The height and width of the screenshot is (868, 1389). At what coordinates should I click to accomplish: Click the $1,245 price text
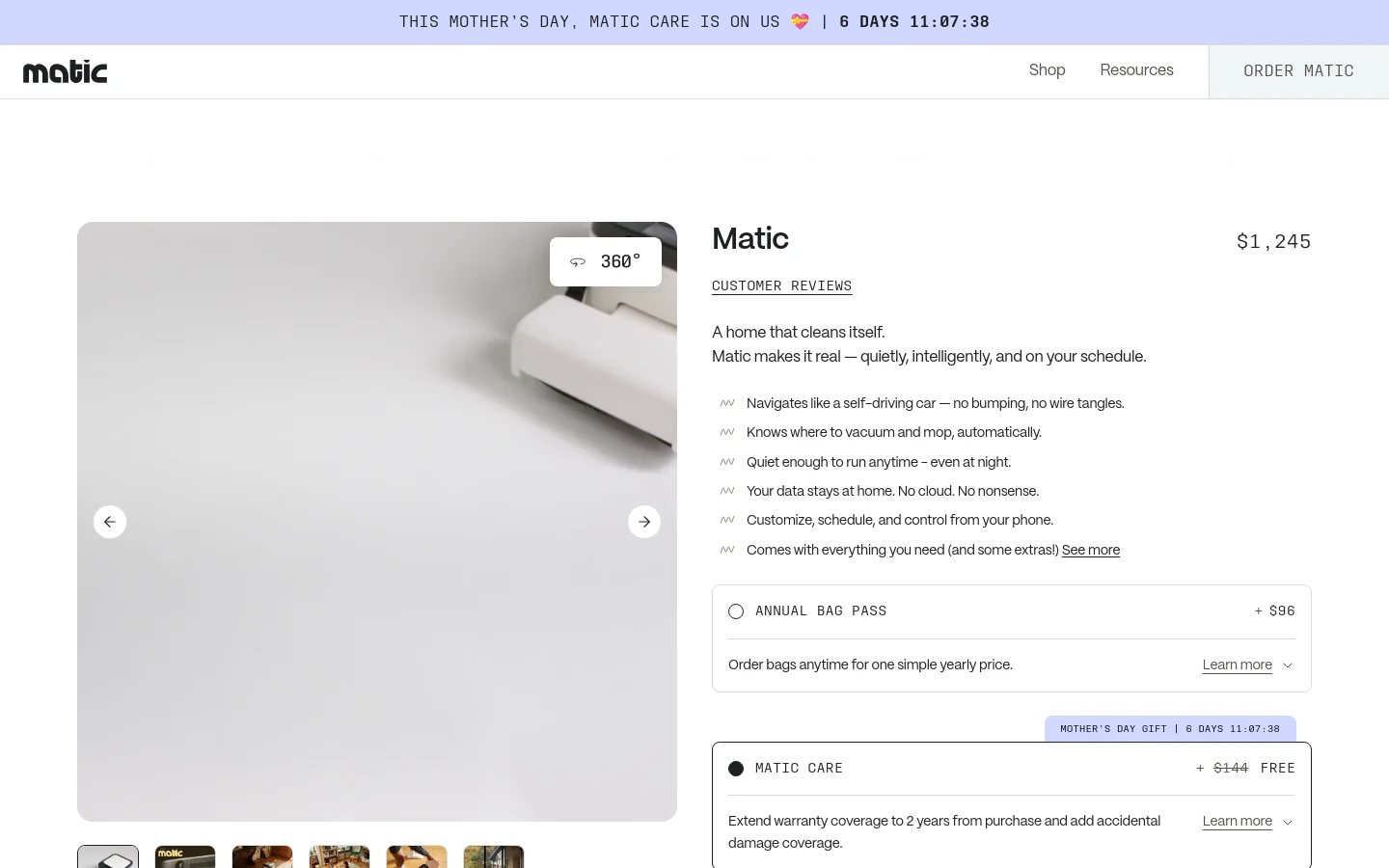click(1273, 241)
